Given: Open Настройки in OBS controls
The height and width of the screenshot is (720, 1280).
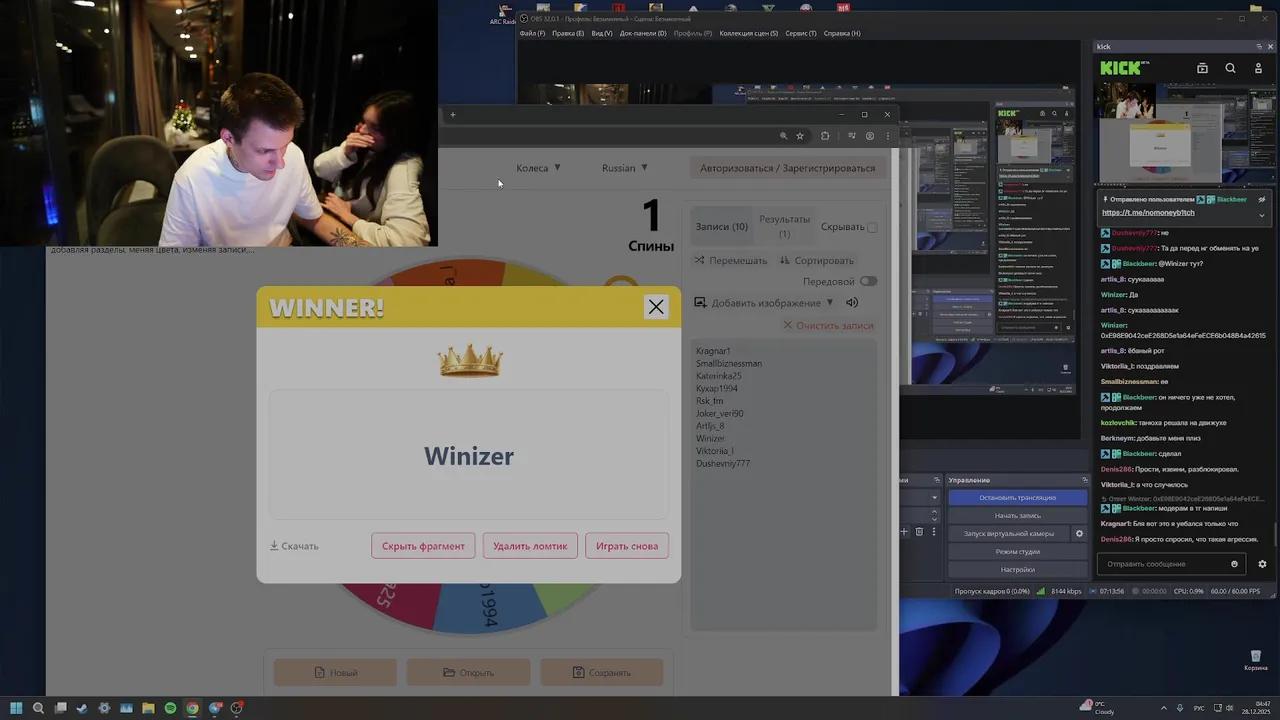Looking at the screenshot, I should click(1017, 569).
